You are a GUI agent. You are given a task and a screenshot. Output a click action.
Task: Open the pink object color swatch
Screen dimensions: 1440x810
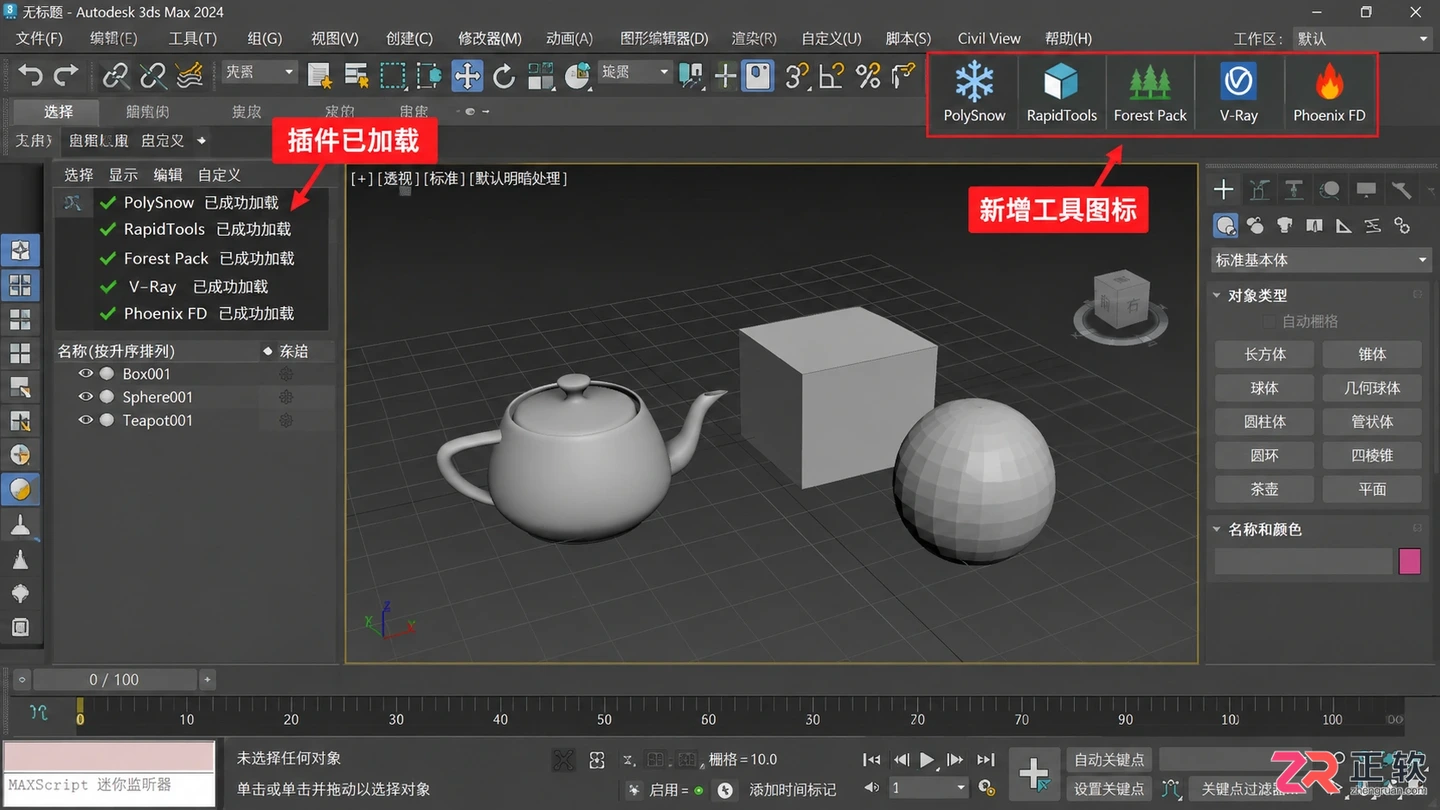pyautogui.click(x=1410, y=561)
